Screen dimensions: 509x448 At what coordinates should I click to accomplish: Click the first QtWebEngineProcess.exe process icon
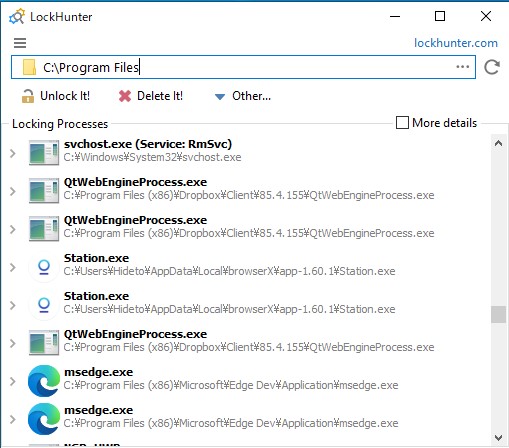click(x=44, y=191)
